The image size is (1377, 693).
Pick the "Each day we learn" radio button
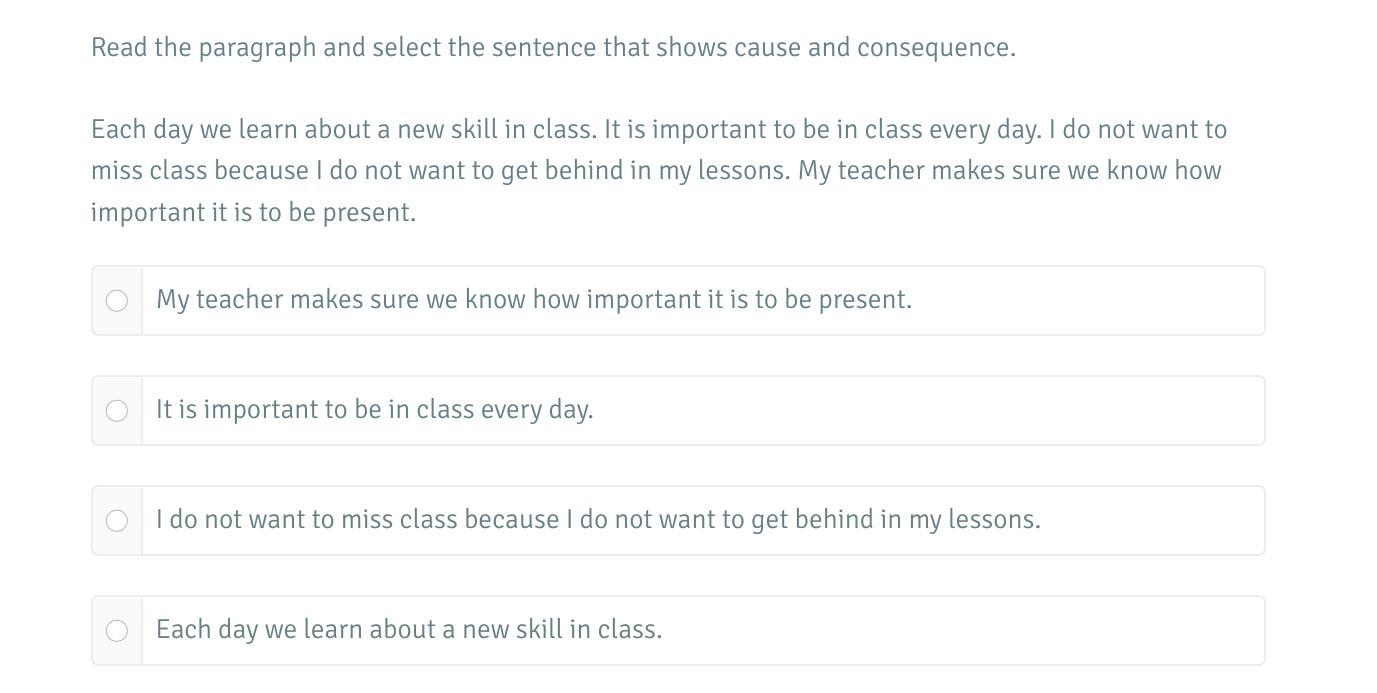click(x=117, y=631)
